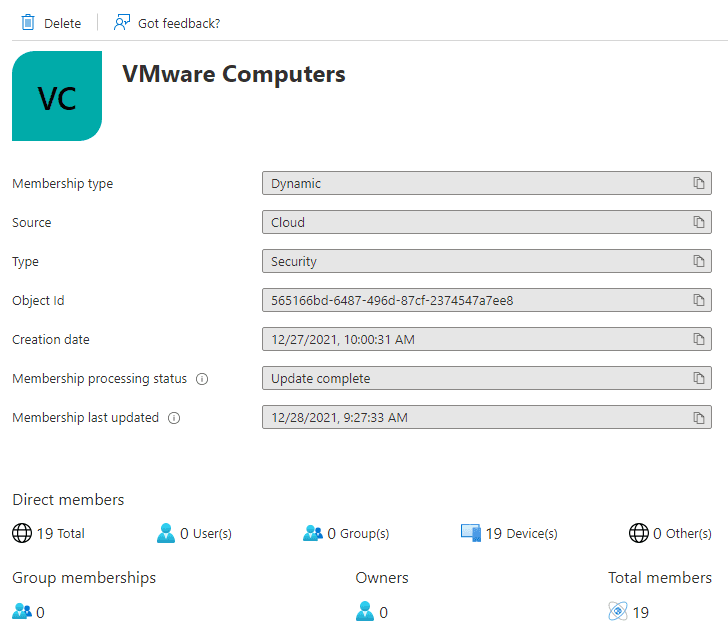This screenshot has height=640, width=728.
Task: Click the device icon beside 19 Device(s)
Action: tap(471, 533)
